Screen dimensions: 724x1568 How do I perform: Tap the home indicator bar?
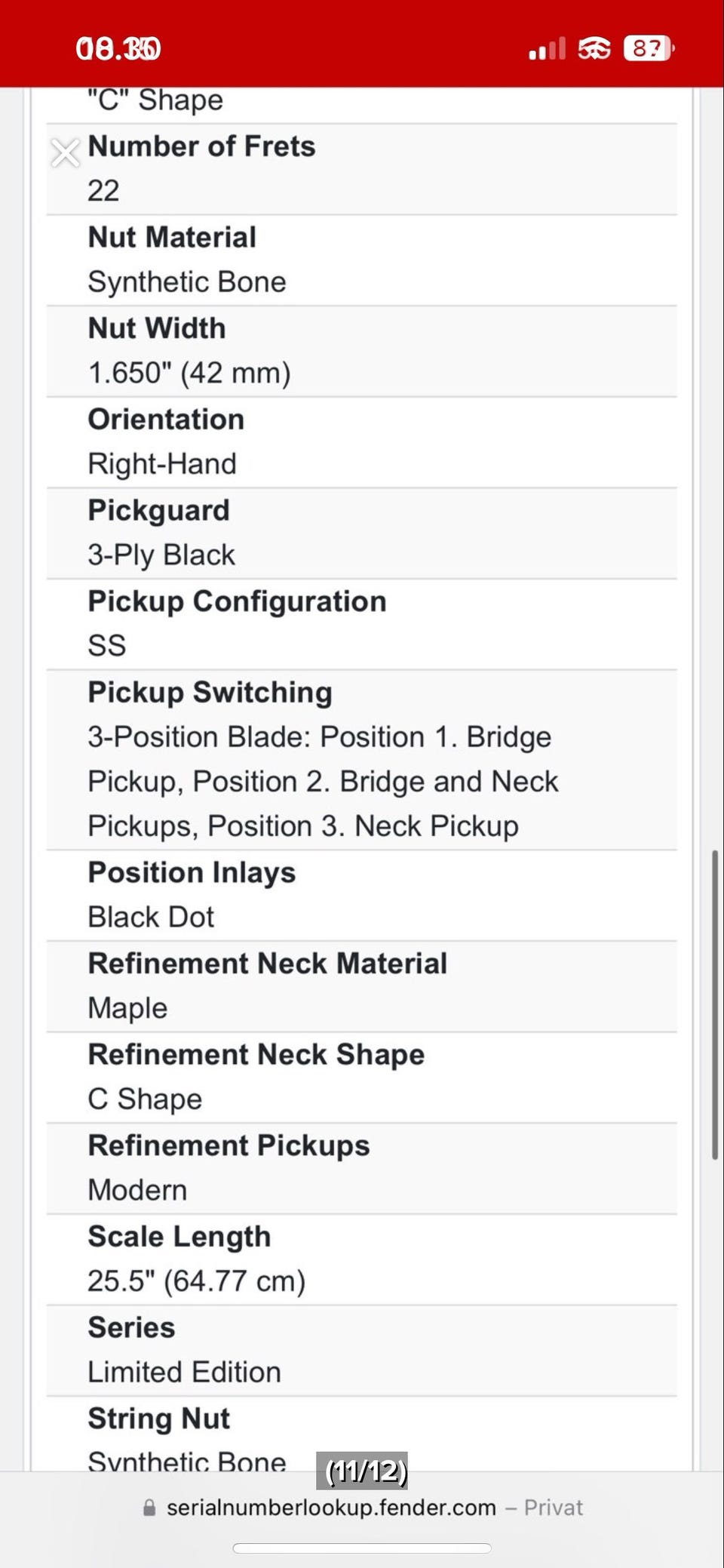362,1548
